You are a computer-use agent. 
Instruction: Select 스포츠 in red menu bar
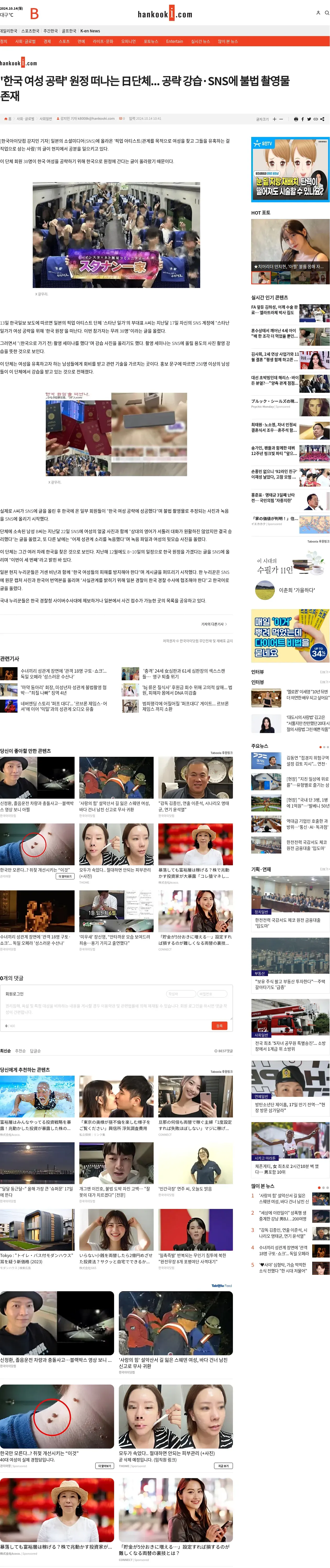64,41
